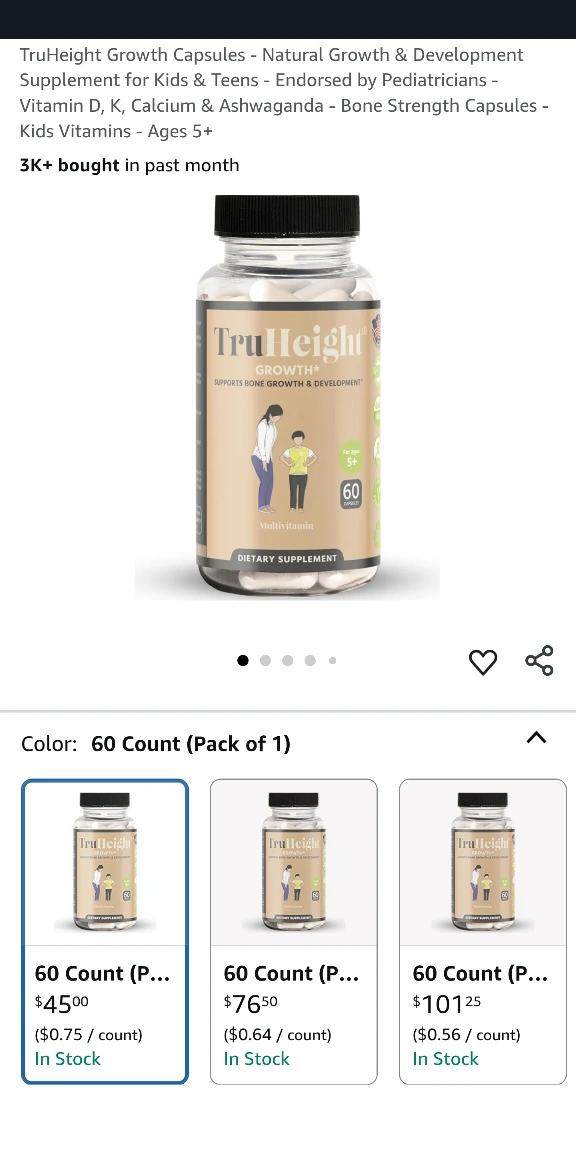Tap bottle thumbnail in $101.25 option card

(x=483, y=863)
